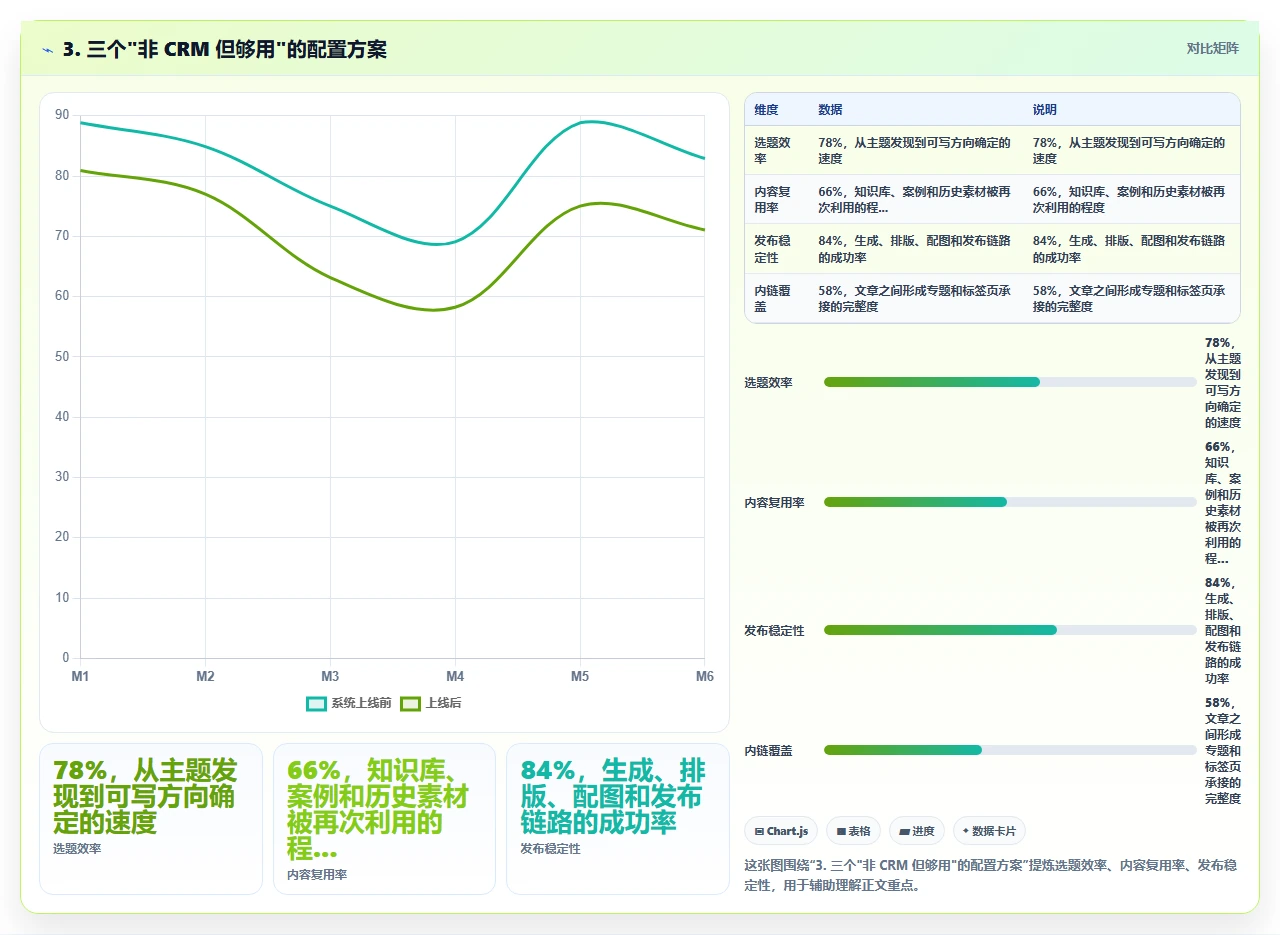Click the 数据卡片 tag chip
This screenshot has height=935, width=1280.
(x=989, y=831)
